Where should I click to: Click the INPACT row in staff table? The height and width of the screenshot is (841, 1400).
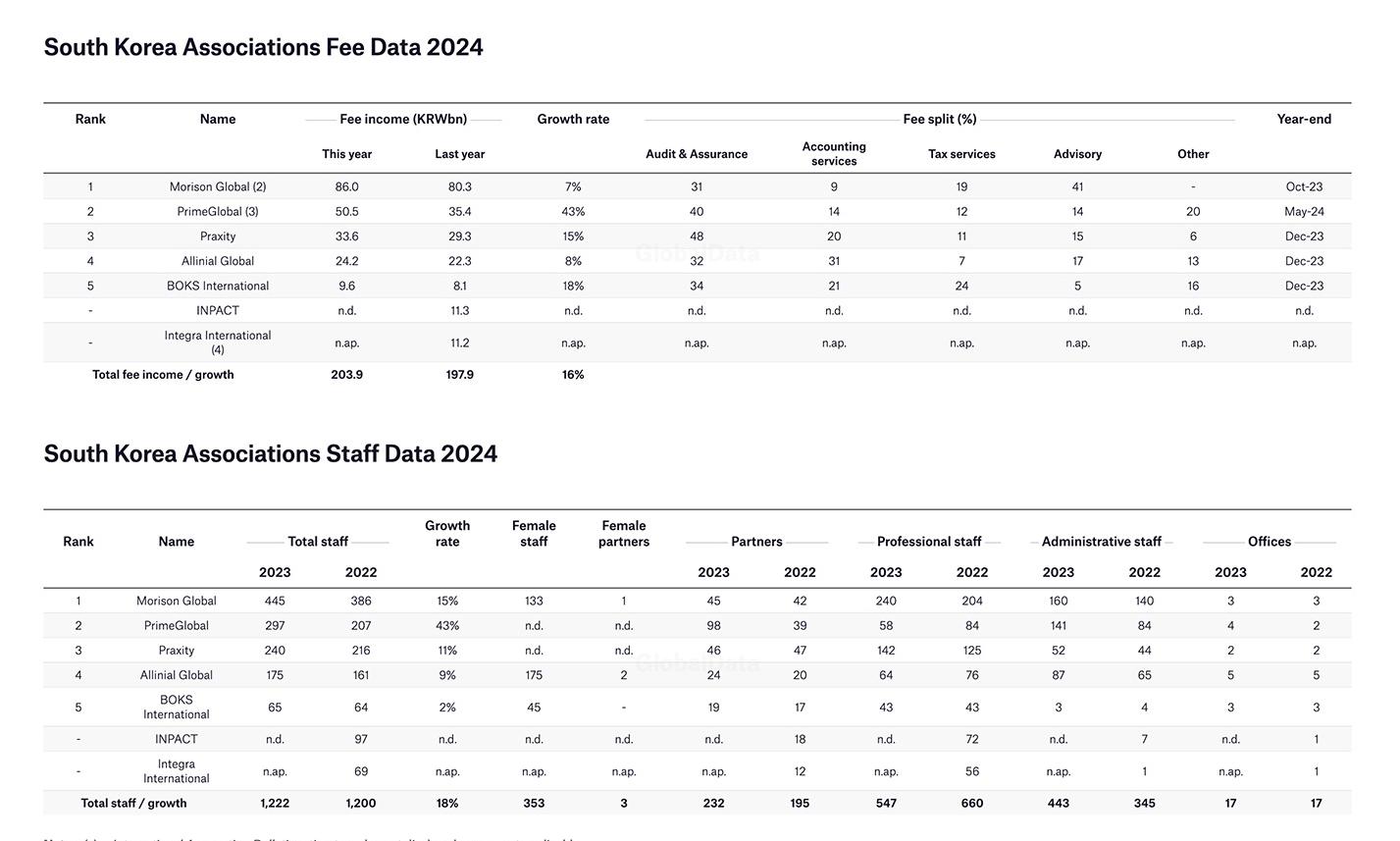tap(698, 739)
